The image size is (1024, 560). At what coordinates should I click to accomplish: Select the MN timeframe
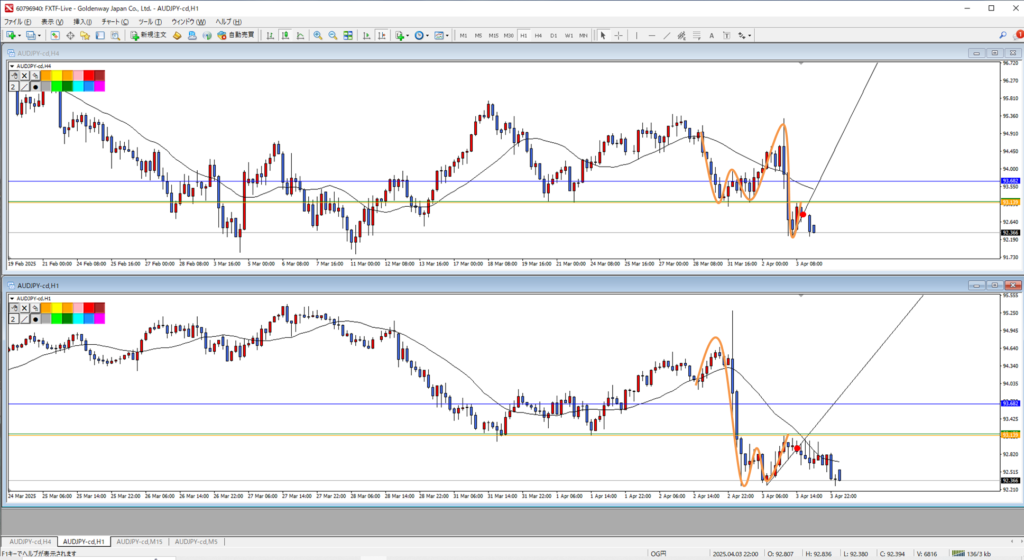tap(583, 35)
